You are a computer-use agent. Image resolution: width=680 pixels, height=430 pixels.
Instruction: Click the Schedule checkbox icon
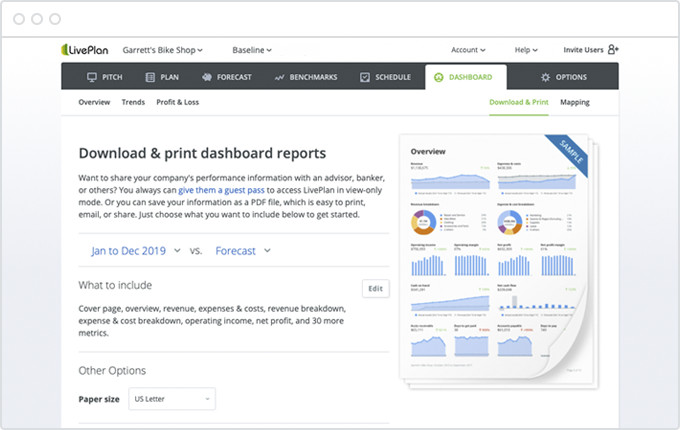pos(365,77)
